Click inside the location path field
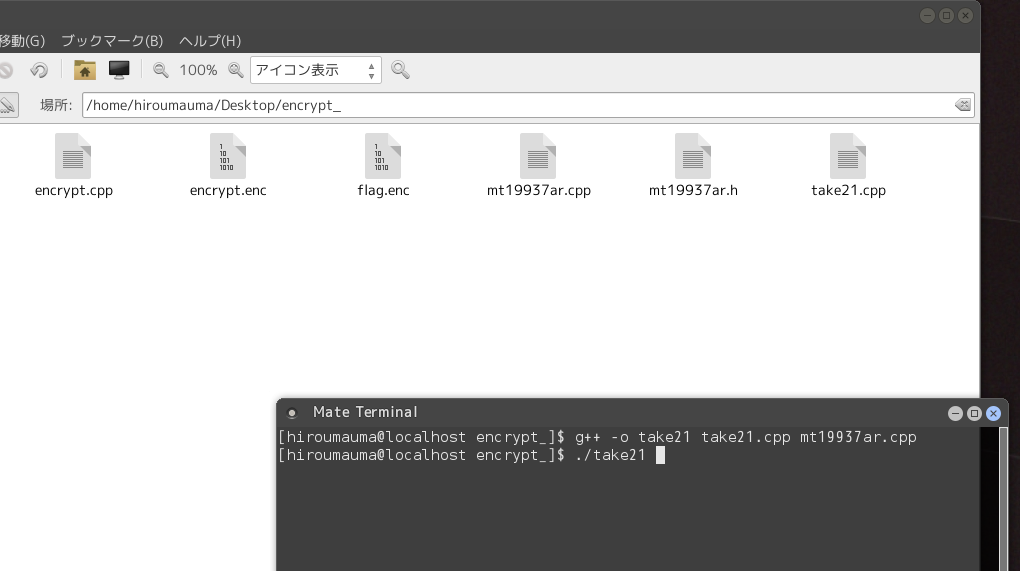The width and height of the screenshot is (1020, 571). click(500, 105)
